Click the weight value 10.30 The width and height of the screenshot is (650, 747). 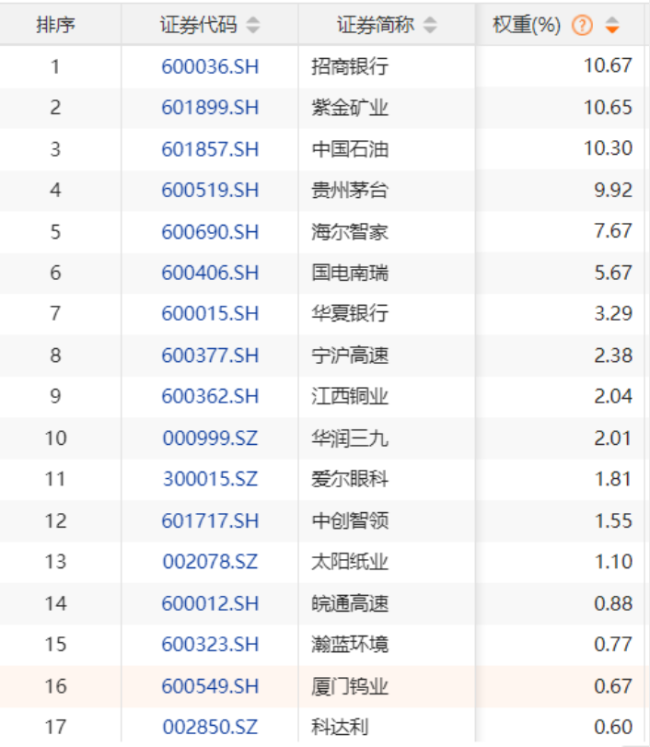click(x=608, y=148)
